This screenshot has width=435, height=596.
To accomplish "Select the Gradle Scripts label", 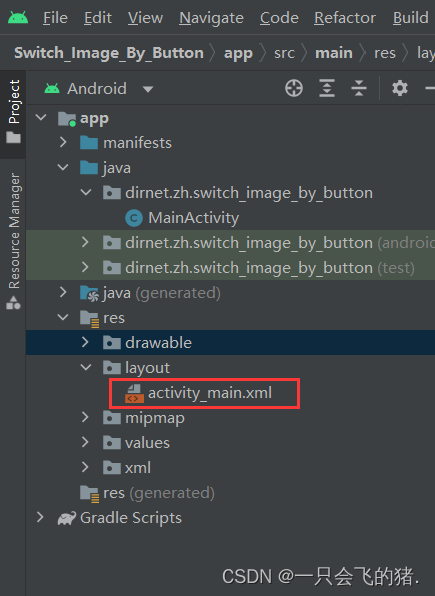I will pyautogui.click(x=131, y=518).
